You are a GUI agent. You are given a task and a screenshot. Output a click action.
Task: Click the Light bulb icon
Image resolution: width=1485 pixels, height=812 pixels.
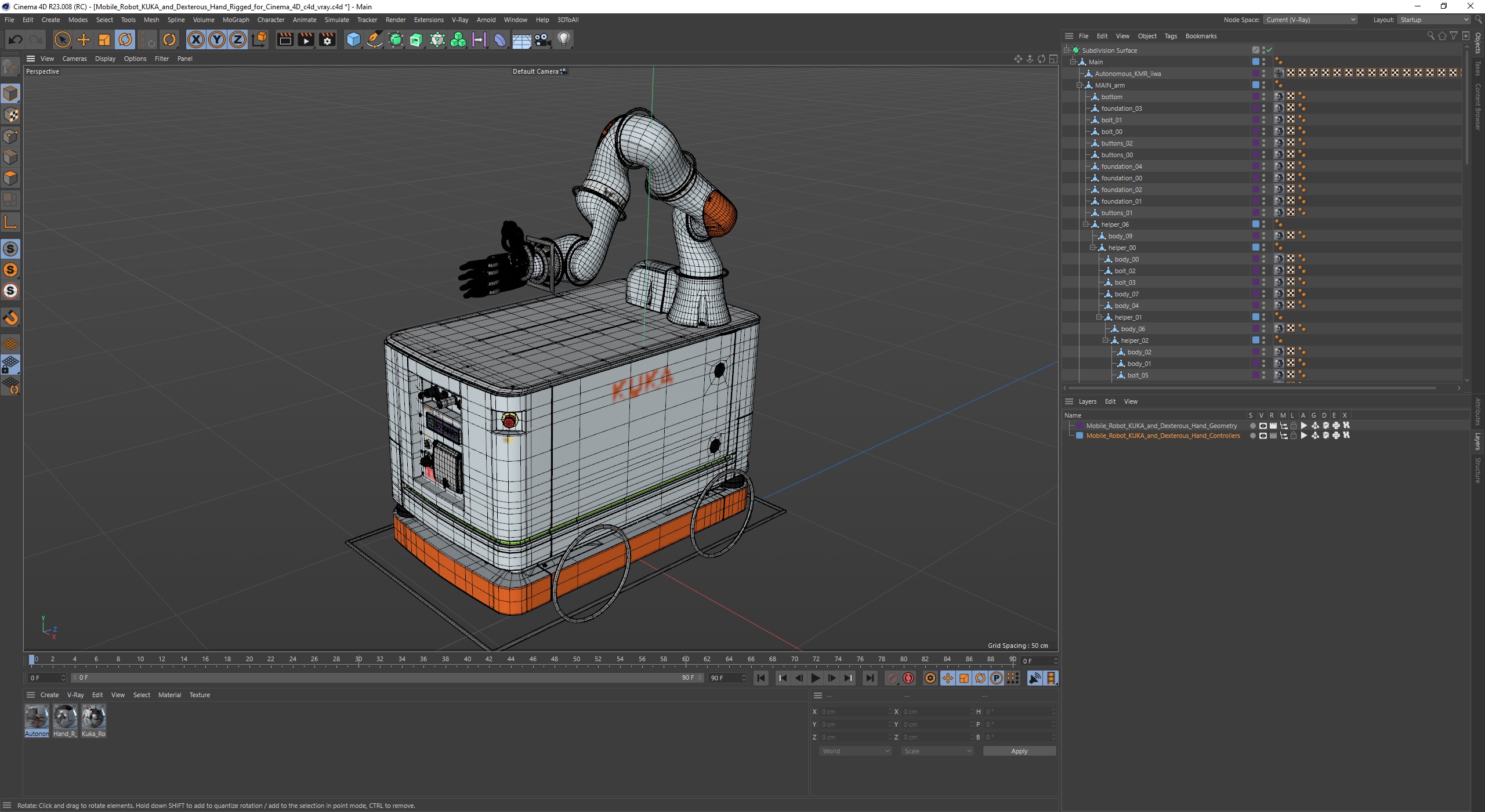(564, 39)
